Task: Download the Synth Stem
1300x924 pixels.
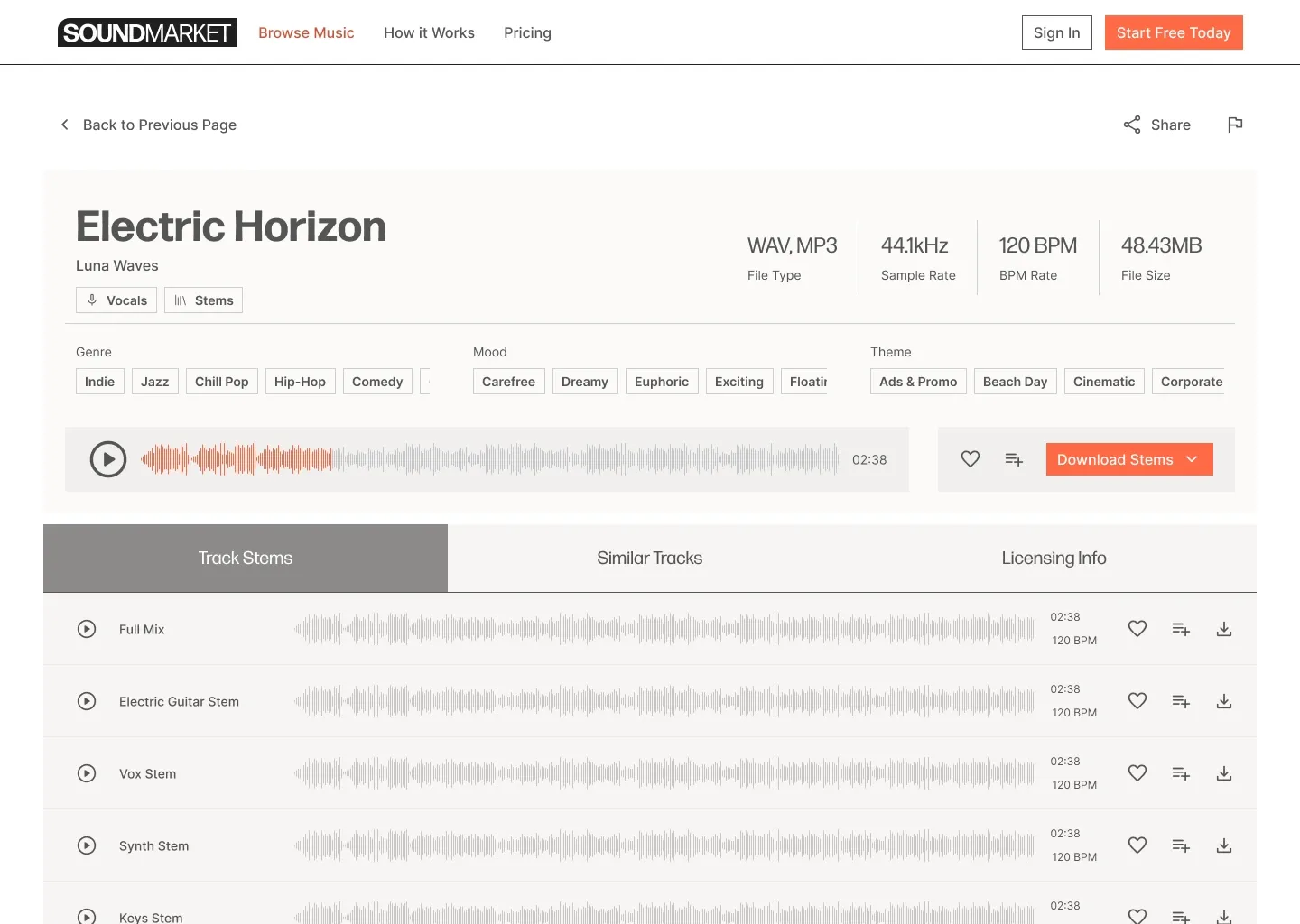Action: click(x=1224, y=845)
